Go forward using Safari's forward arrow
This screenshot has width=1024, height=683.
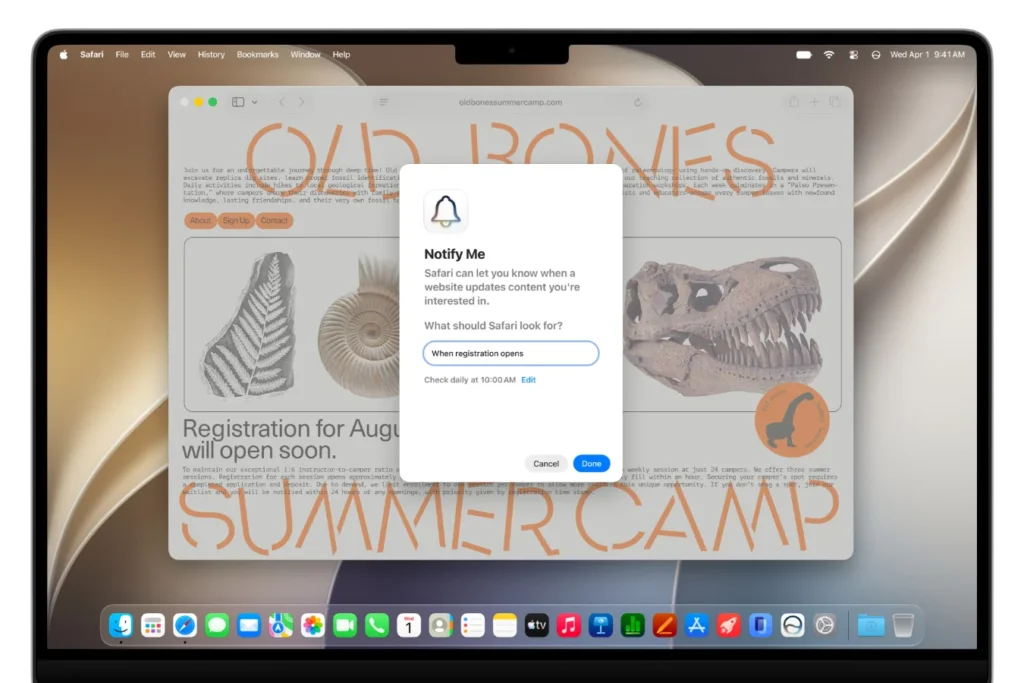tap(302, 102)
